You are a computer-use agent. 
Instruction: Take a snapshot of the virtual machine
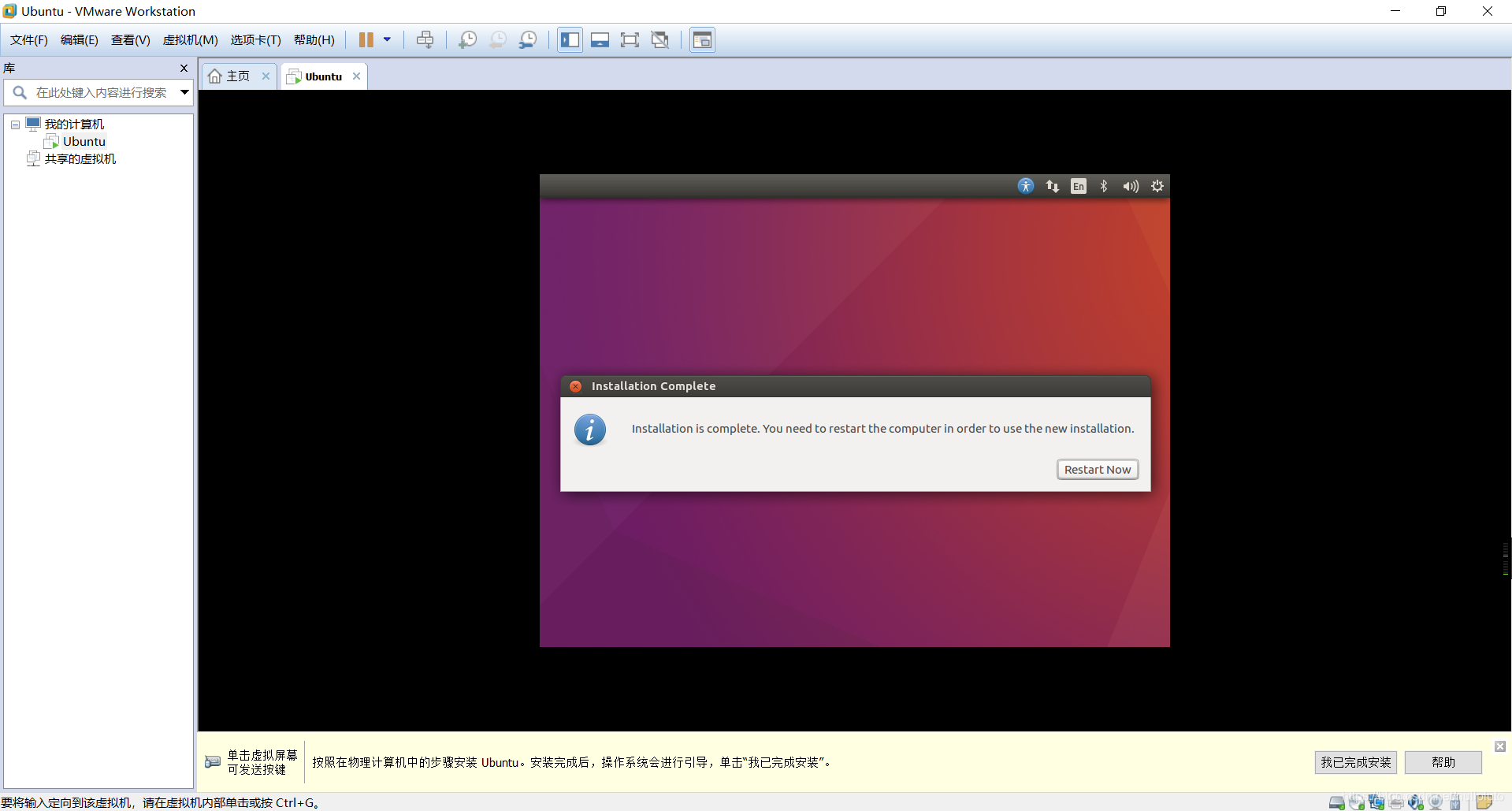coord(467,39)
